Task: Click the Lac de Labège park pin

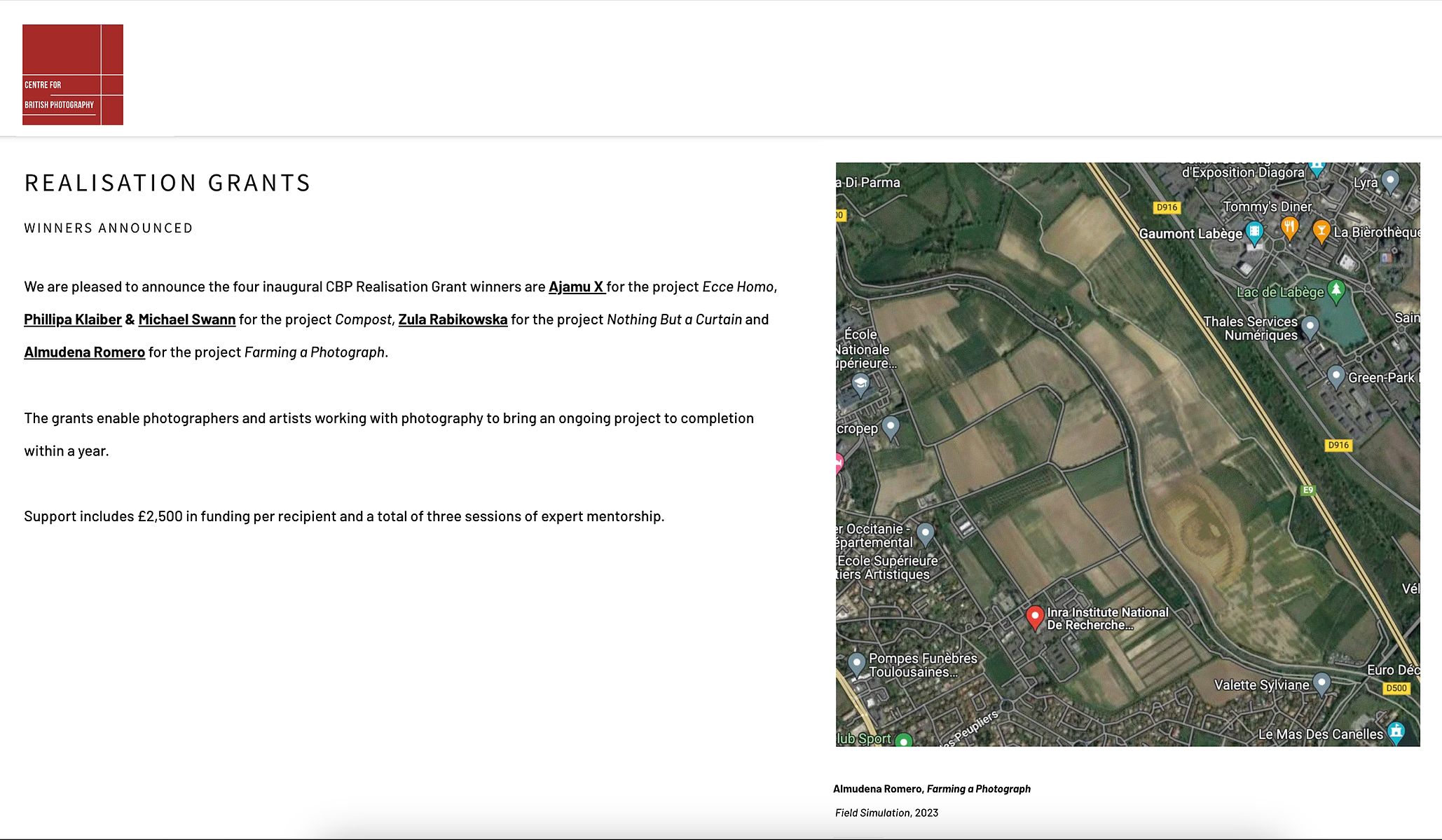Action: pyautogui.click(x=1336, y=291)
